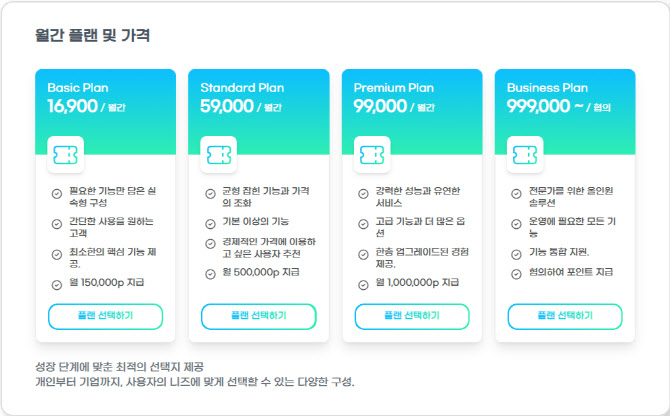Click the Standard Plan ticket icon

219,155
